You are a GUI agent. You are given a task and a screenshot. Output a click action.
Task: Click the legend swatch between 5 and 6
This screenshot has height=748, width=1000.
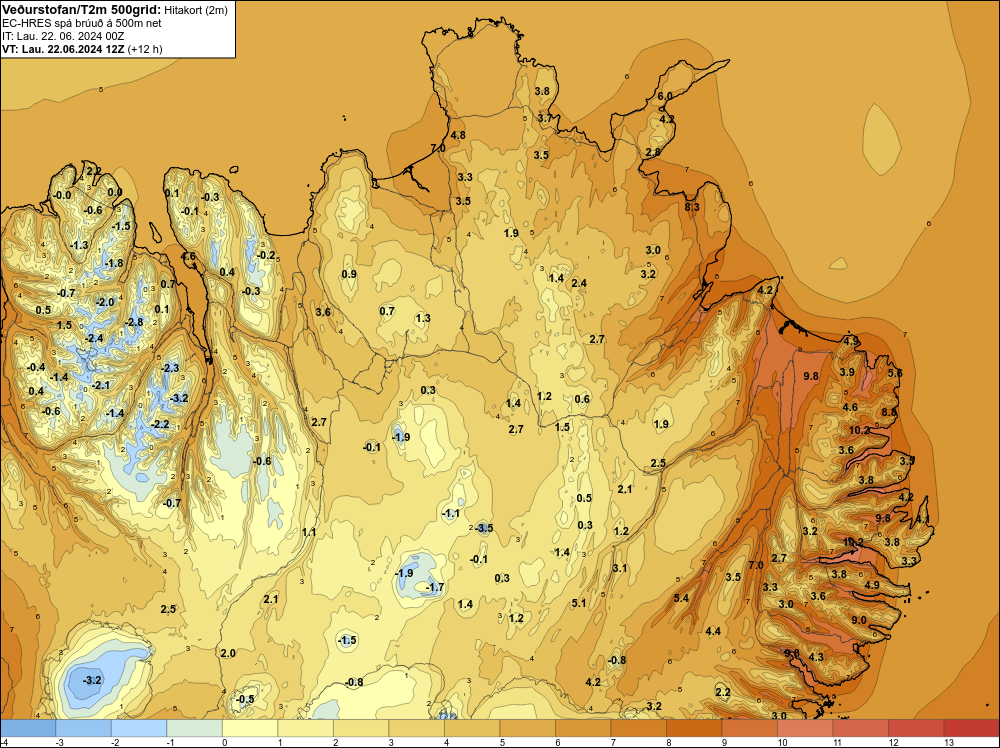[527, 728]
